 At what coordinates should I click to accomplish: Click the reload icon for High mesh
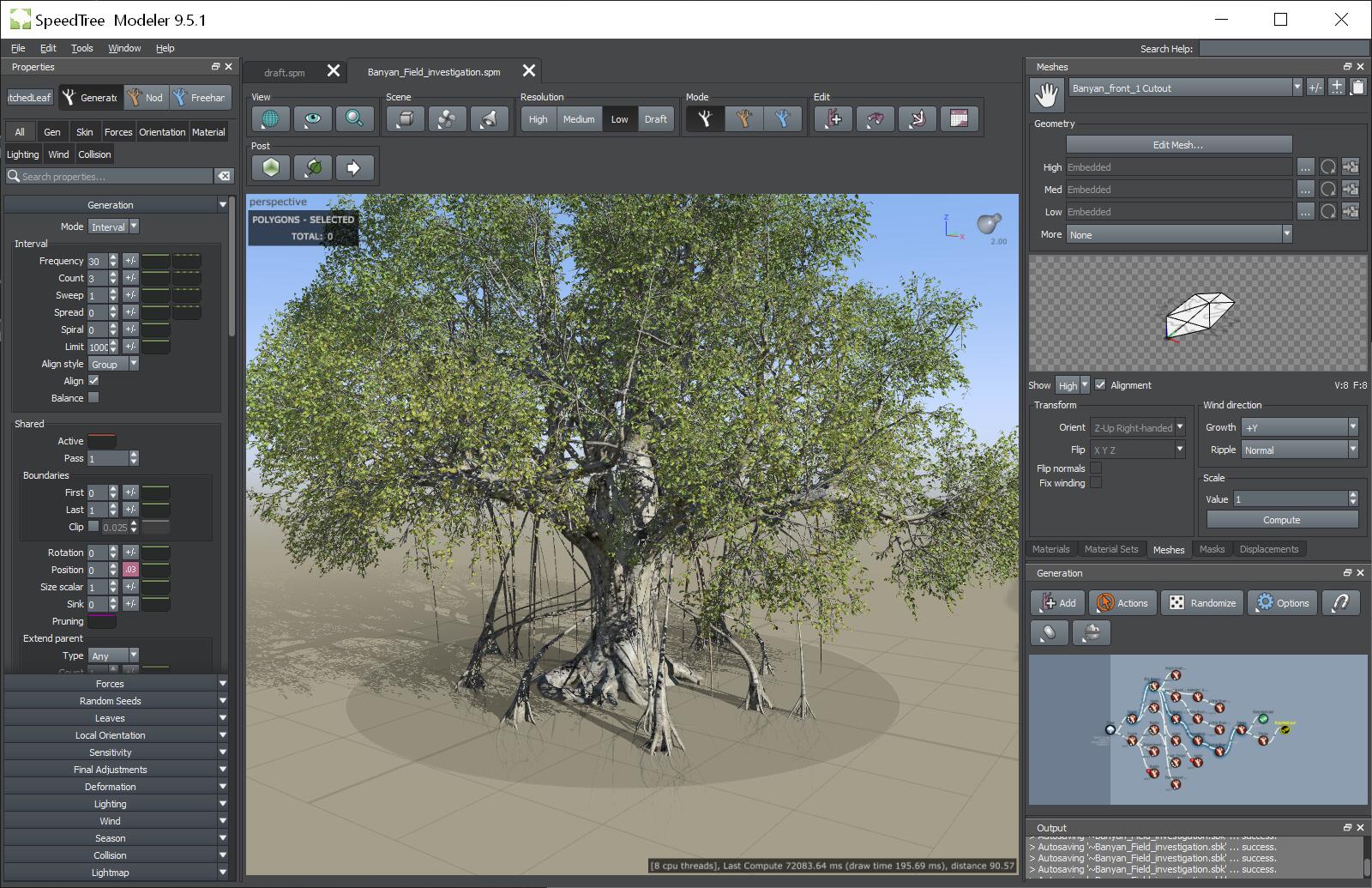[1328, 167]
